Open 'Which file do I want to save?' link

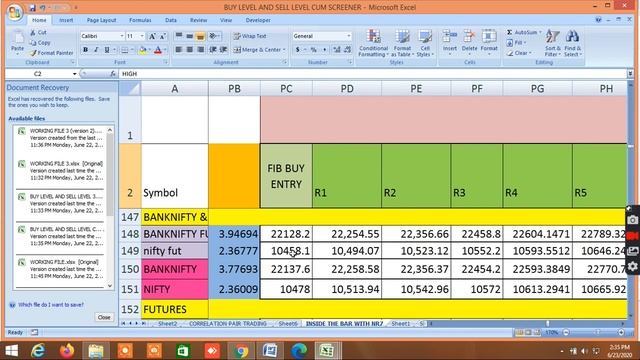click(x=51, y=305)
